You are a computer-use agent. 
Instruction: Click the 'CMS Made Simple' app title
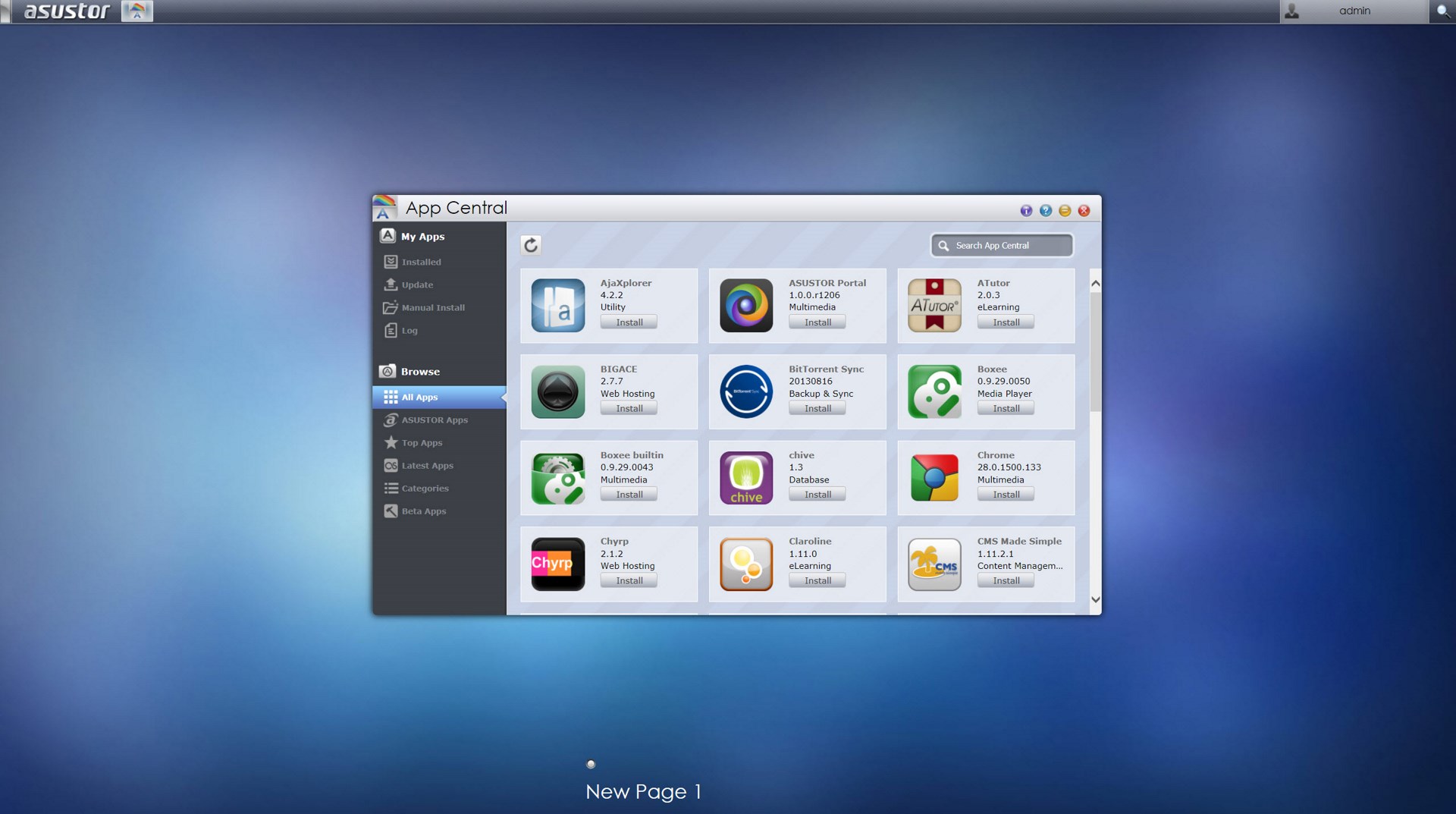1019,541
